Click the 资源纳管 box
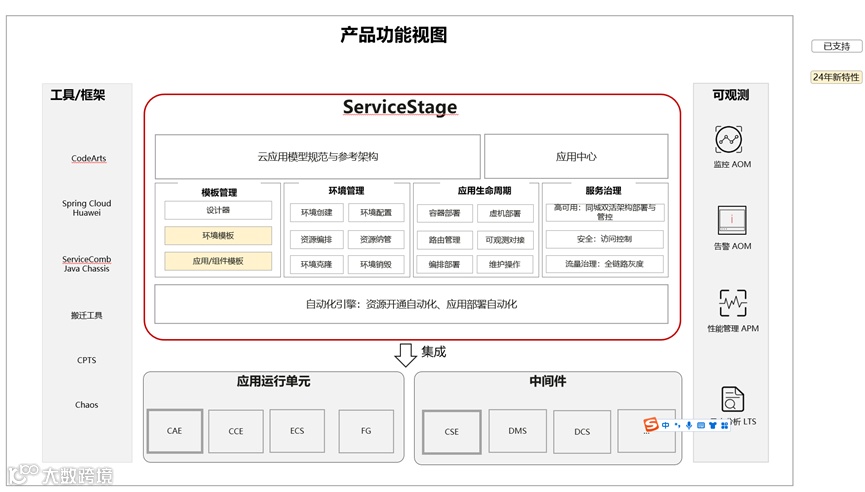 coord(376,239)
